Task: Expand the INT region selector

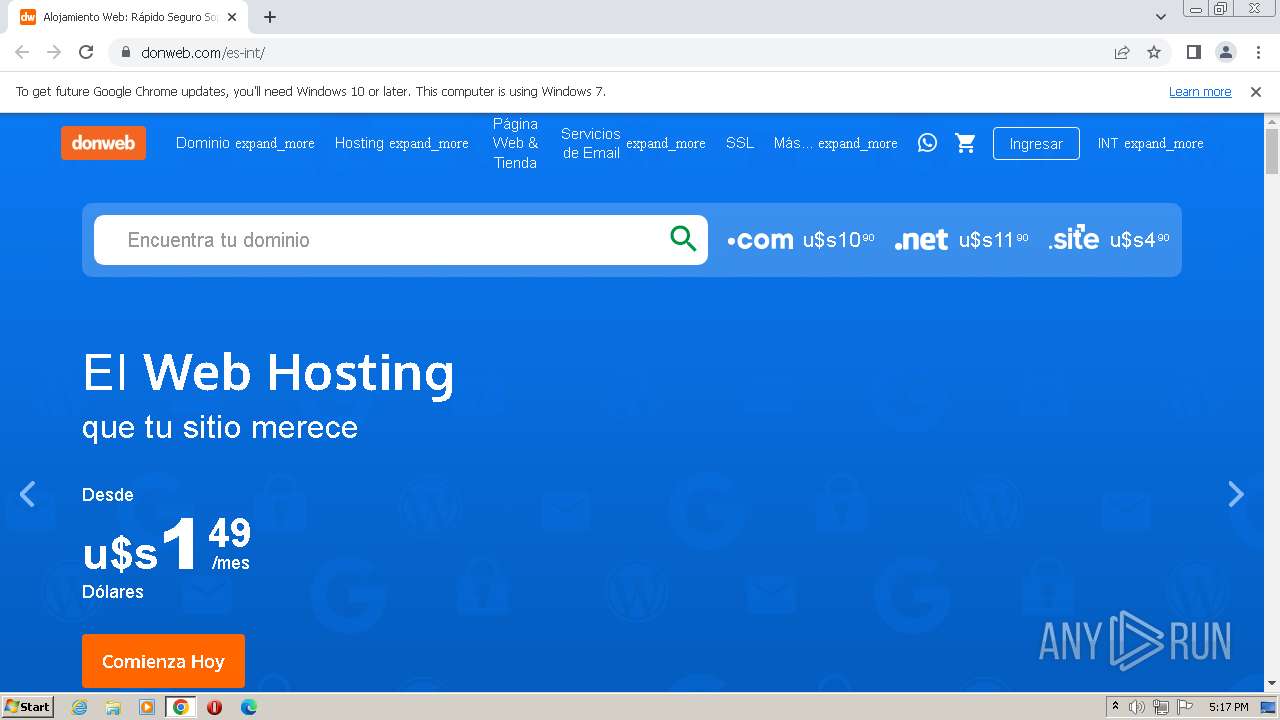Action: click(1150, 143)
